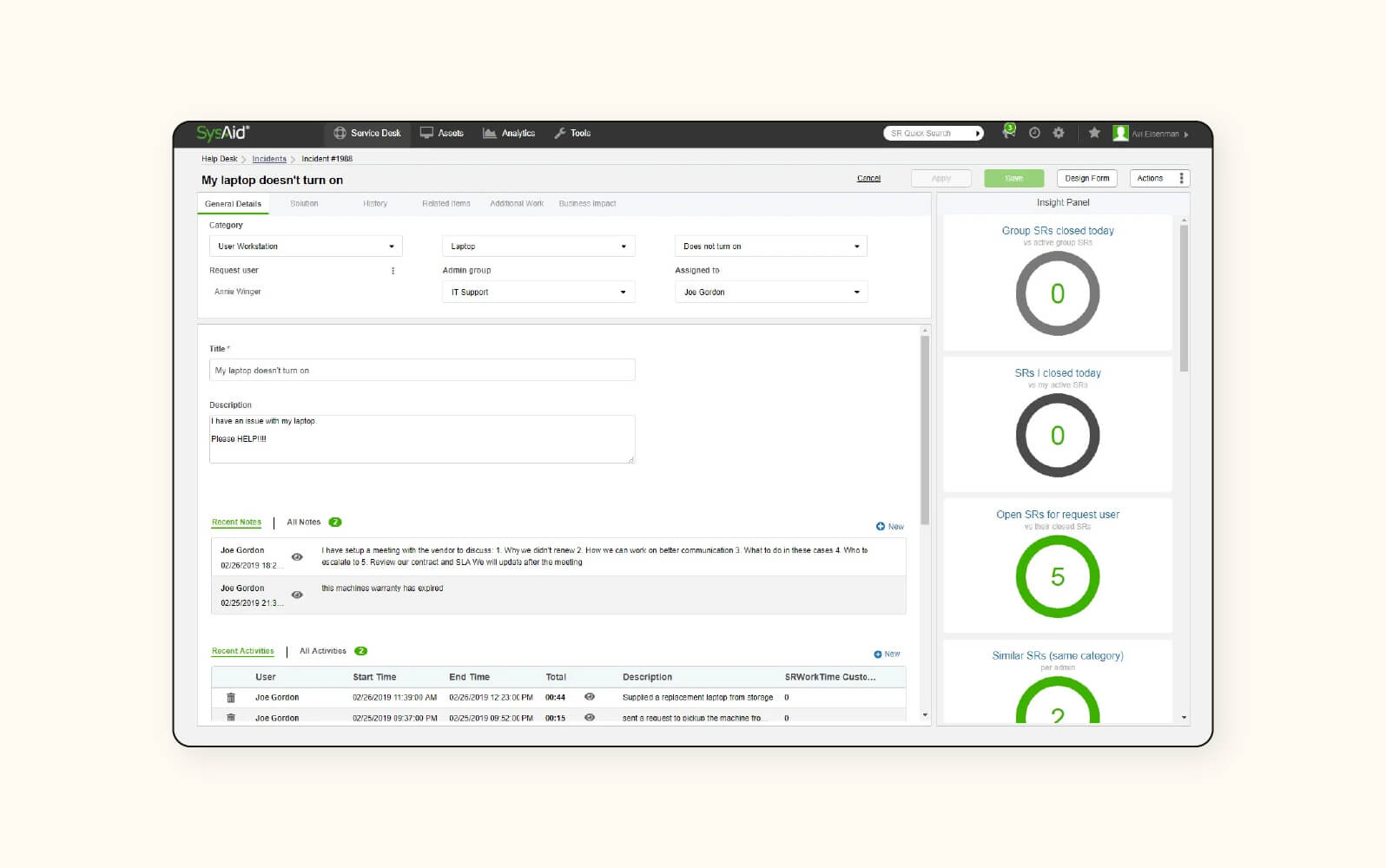1386x868 pixels.
Task: Click the form scroll-down arrow
Action: pyautogui.click(x=925, y=715)
